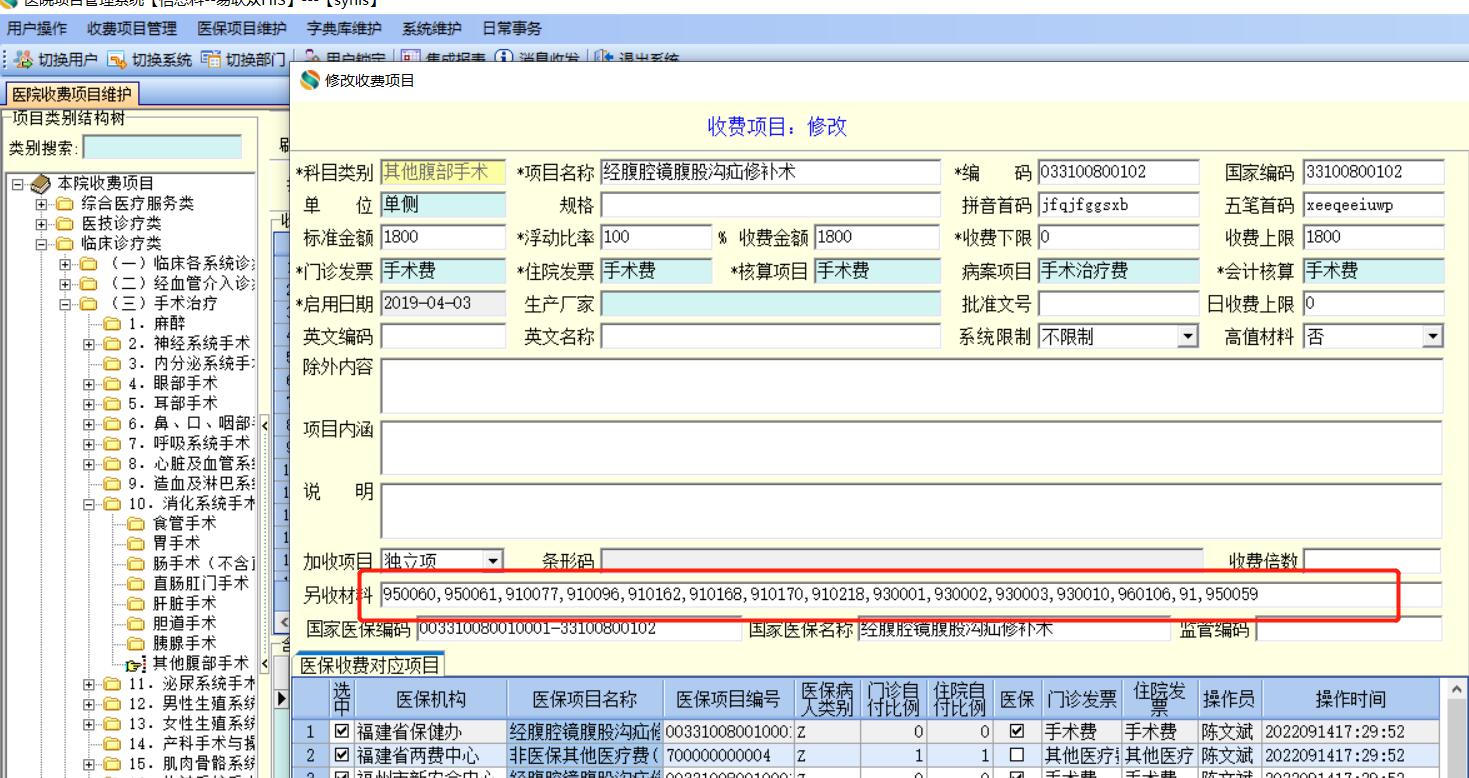Toggle the 医保 checkbox in 福建省两费中心 row

coord(1017,753)
